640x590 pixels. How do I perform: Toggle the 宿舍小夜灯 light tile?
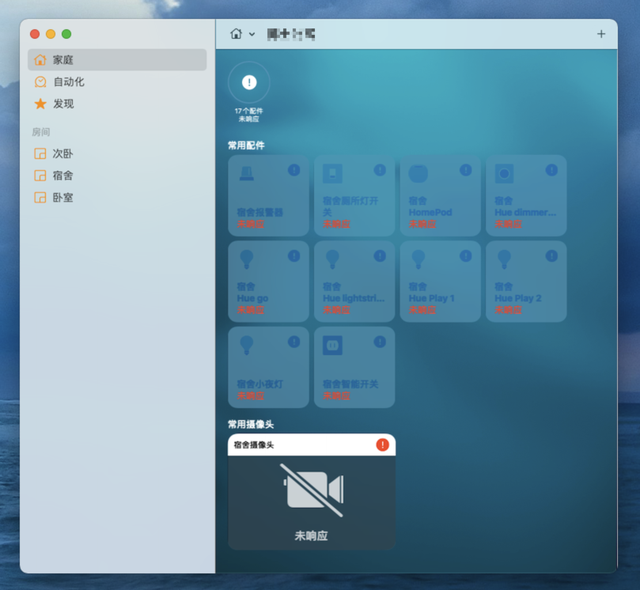pyautogui.click(x=269, y=367)
